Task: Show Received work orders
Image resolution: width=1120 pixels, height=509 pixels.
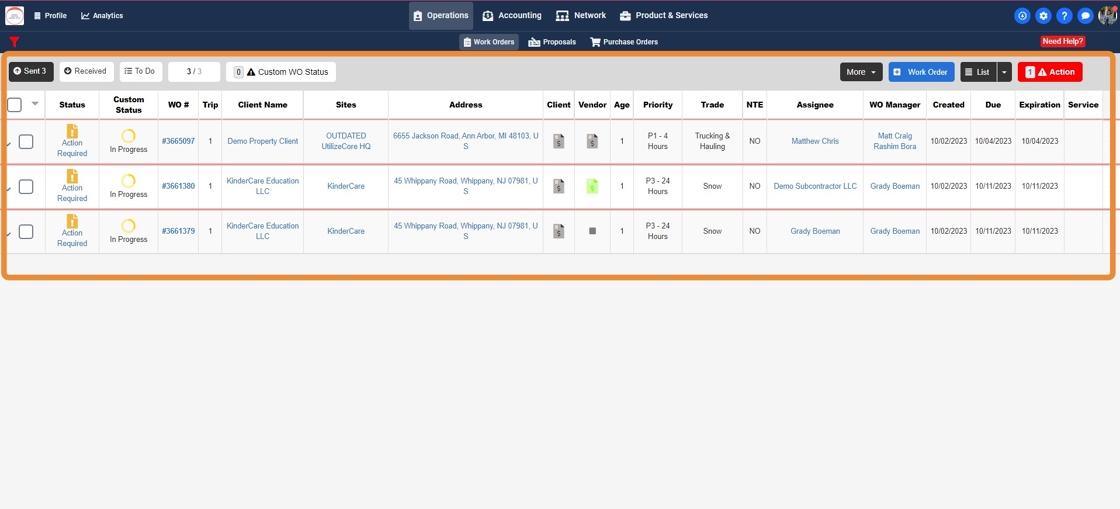Action: coord(85,71)
